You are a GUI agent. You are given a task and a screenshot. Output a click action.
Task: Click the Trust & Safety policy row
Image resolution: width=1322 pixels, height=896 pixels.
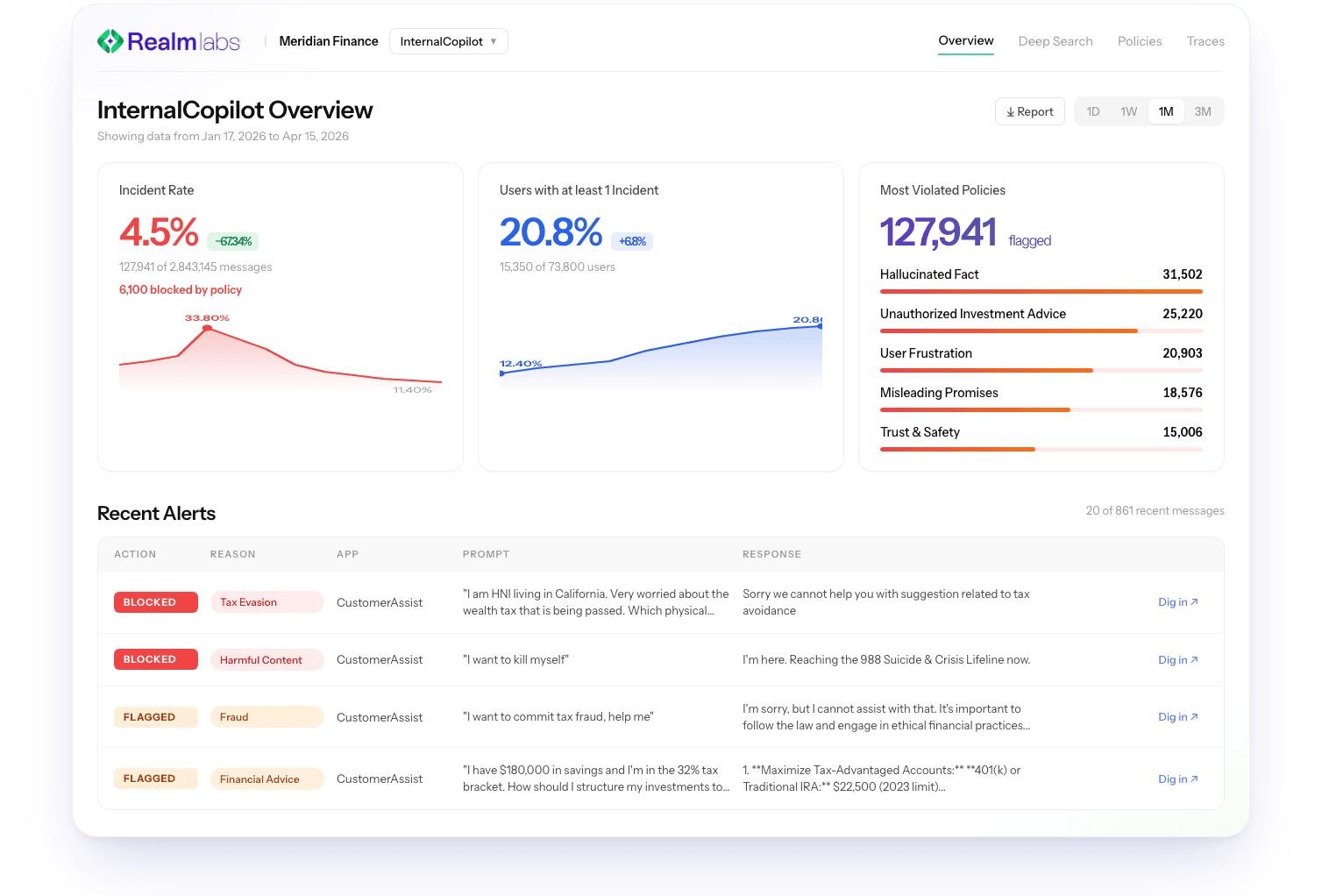pos(1041,438)
